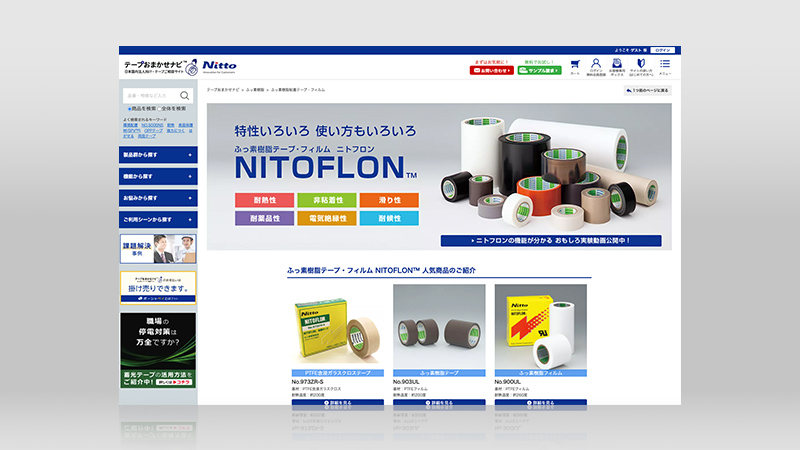
Task: Click the member login person icon
Action: click(596, 65)
